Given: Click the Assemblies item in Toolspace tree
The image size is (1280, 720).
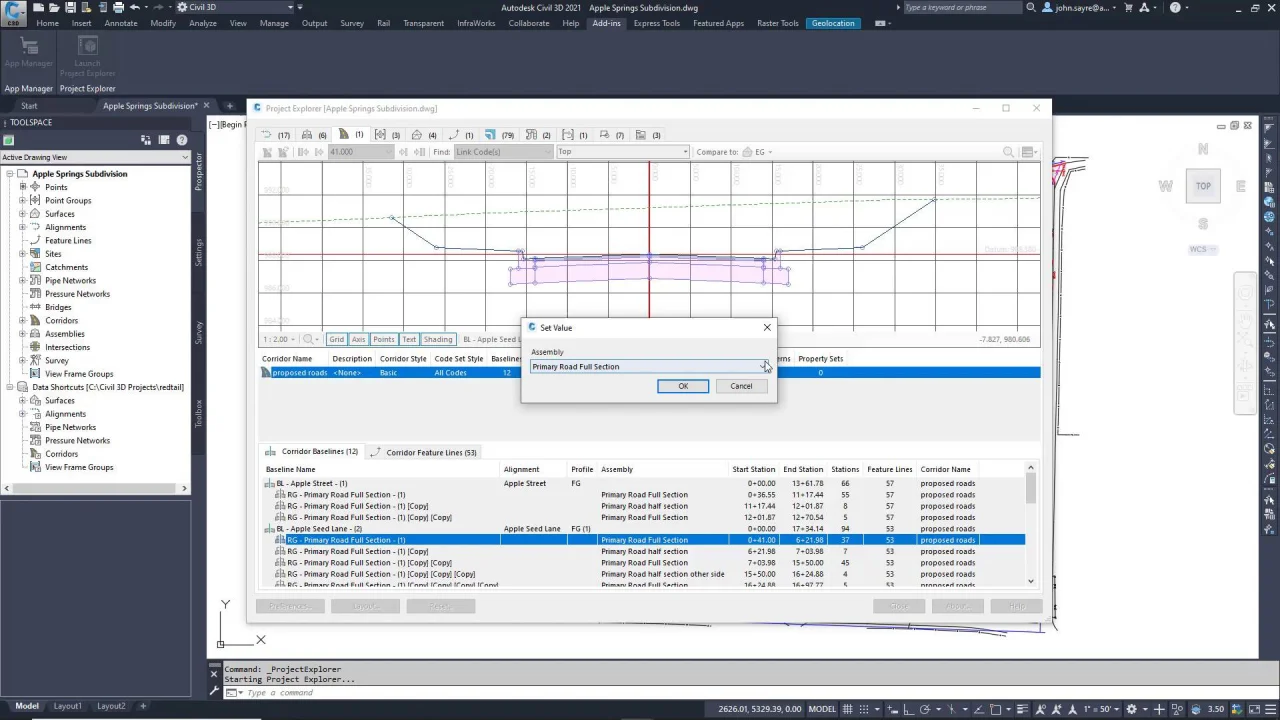Looking at the screenshot, I should pos(65,334).
